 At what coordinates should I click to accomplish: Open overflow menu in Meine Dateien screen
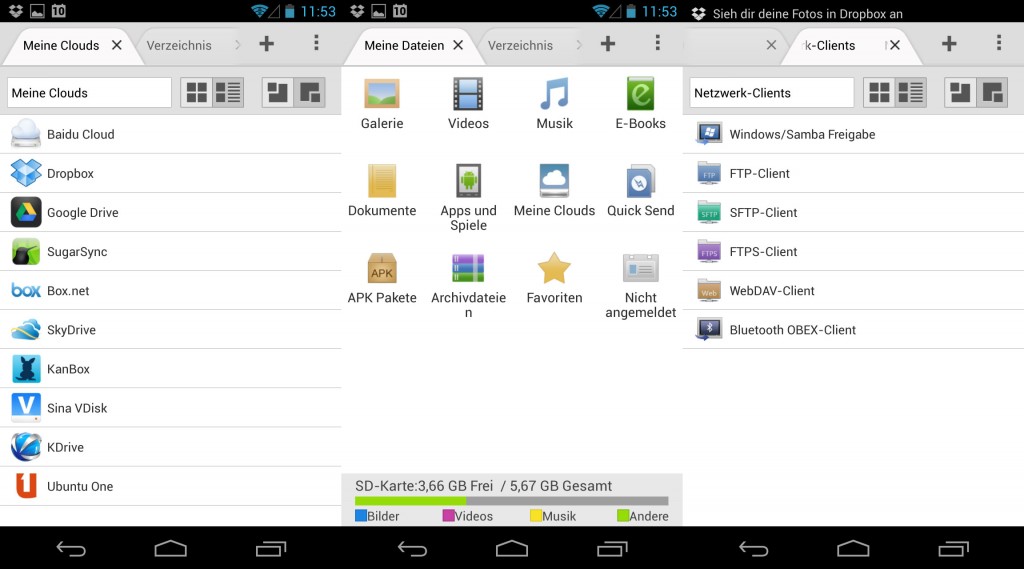point(658,43)
